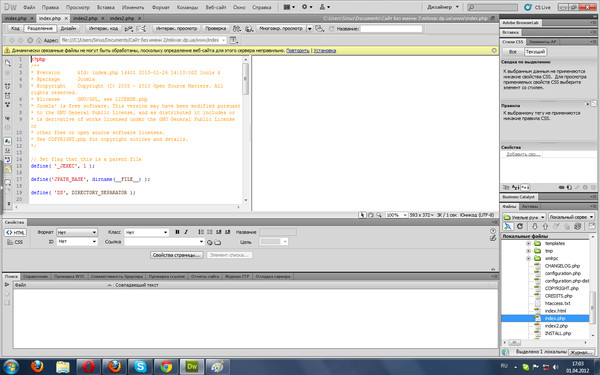Click the Название title input field

pos(391,29)
